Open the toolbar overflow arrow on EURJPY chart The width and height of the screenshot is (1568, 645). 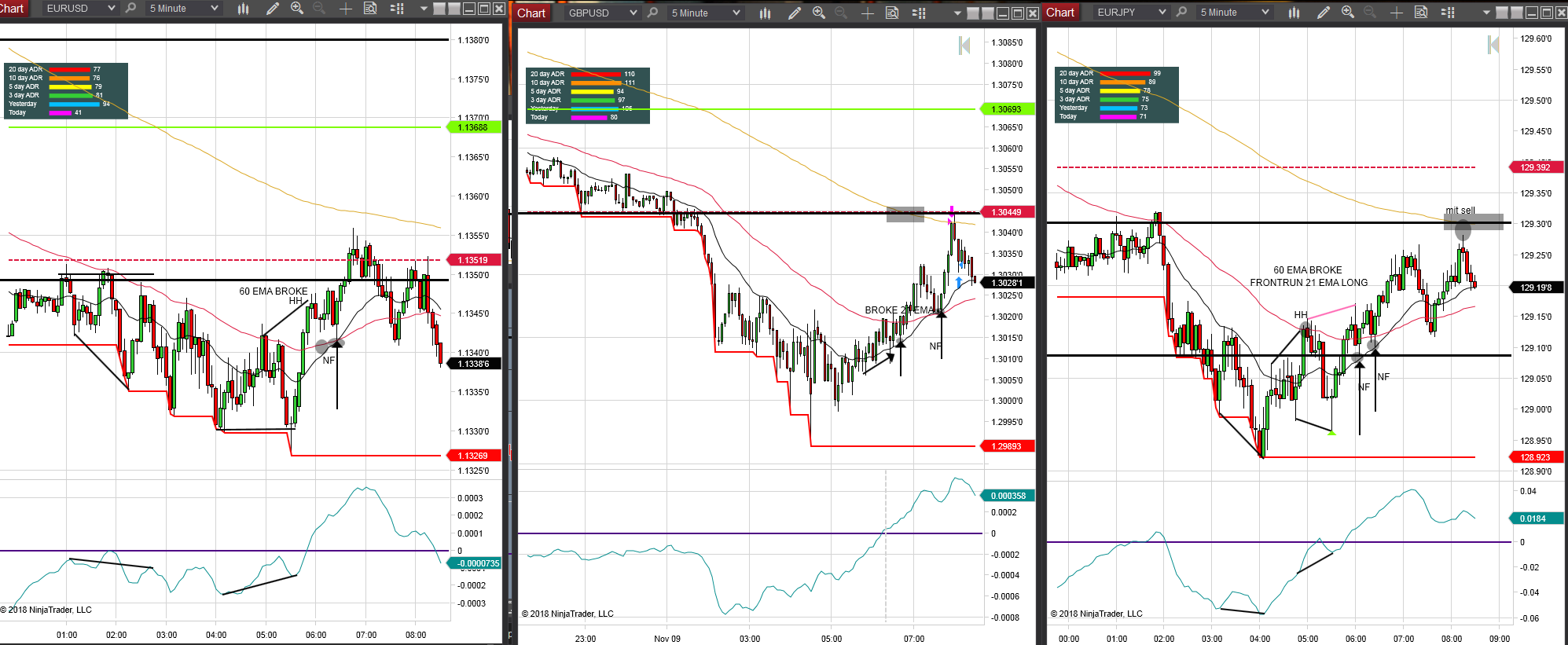pos(1486,13)
